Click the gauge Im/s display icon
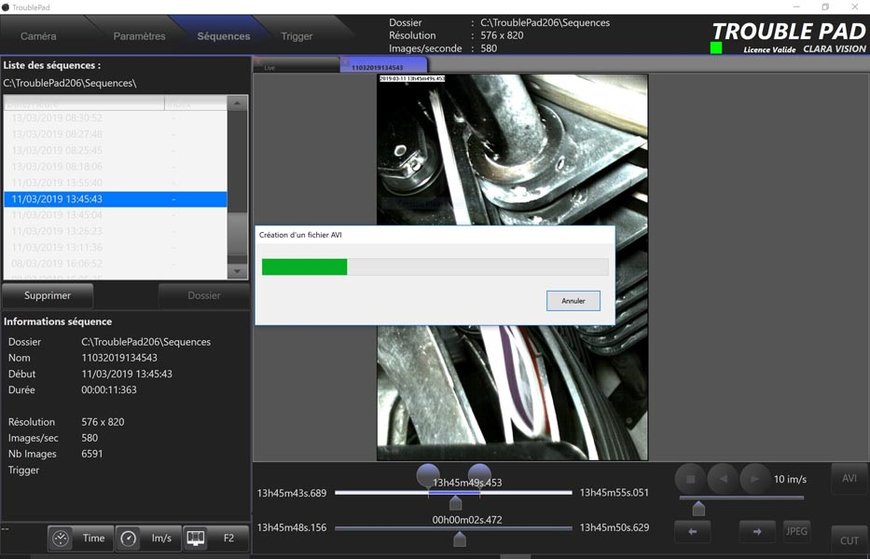The image size is (870, 559). tap(128, 538)
